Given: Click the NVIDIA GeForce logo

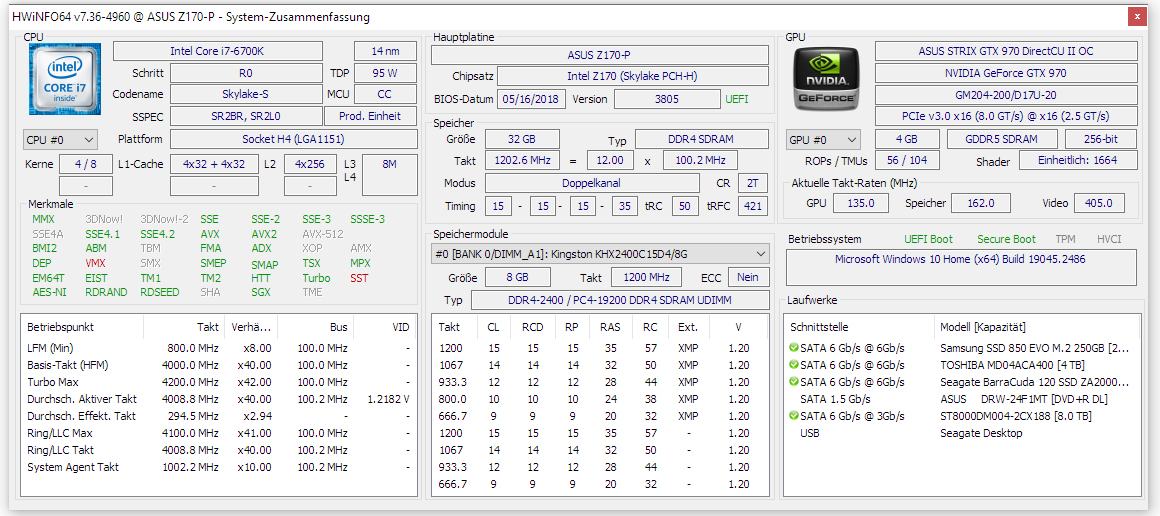Looking at the screenshot, I should 826,79.
